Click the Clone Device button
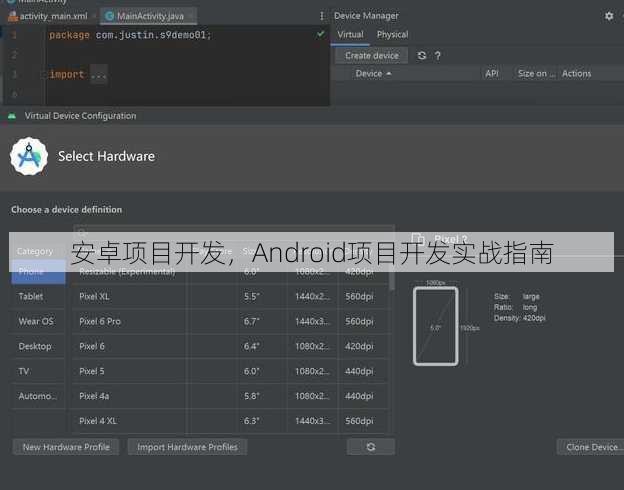This screenshot has width=624, height=490. (591, 447)
